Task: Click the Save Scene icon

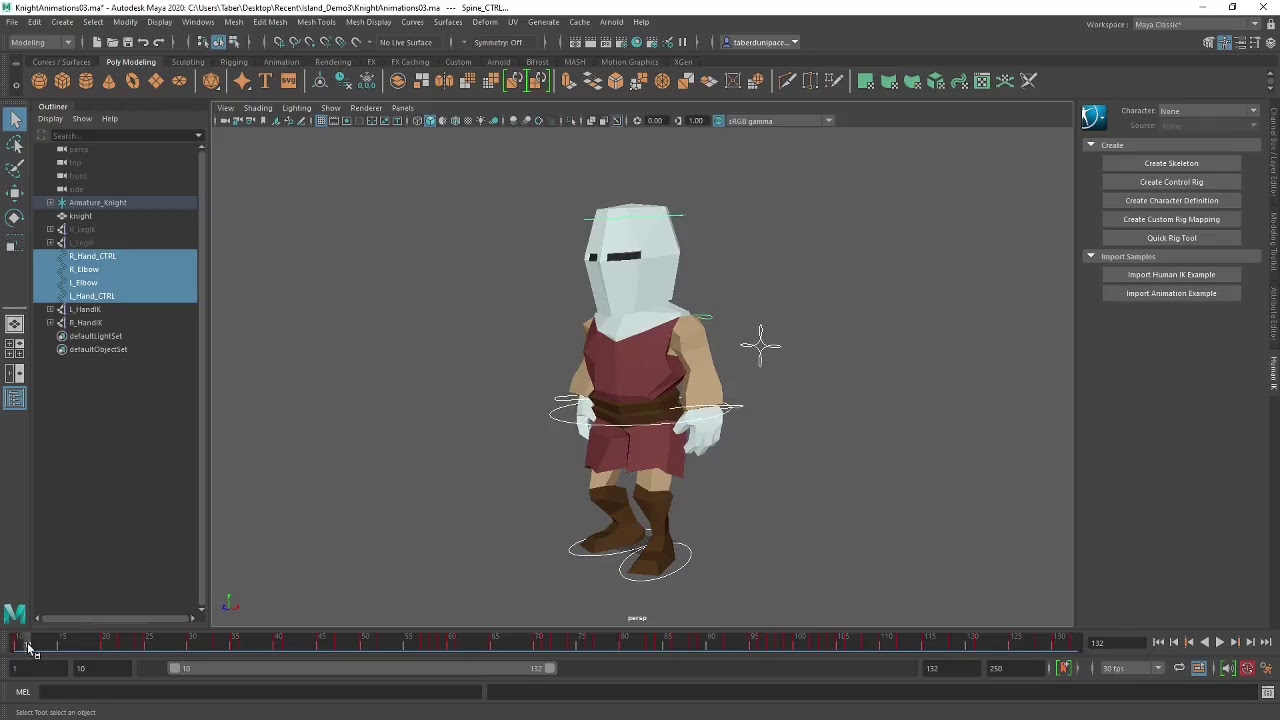Action: 127,42
